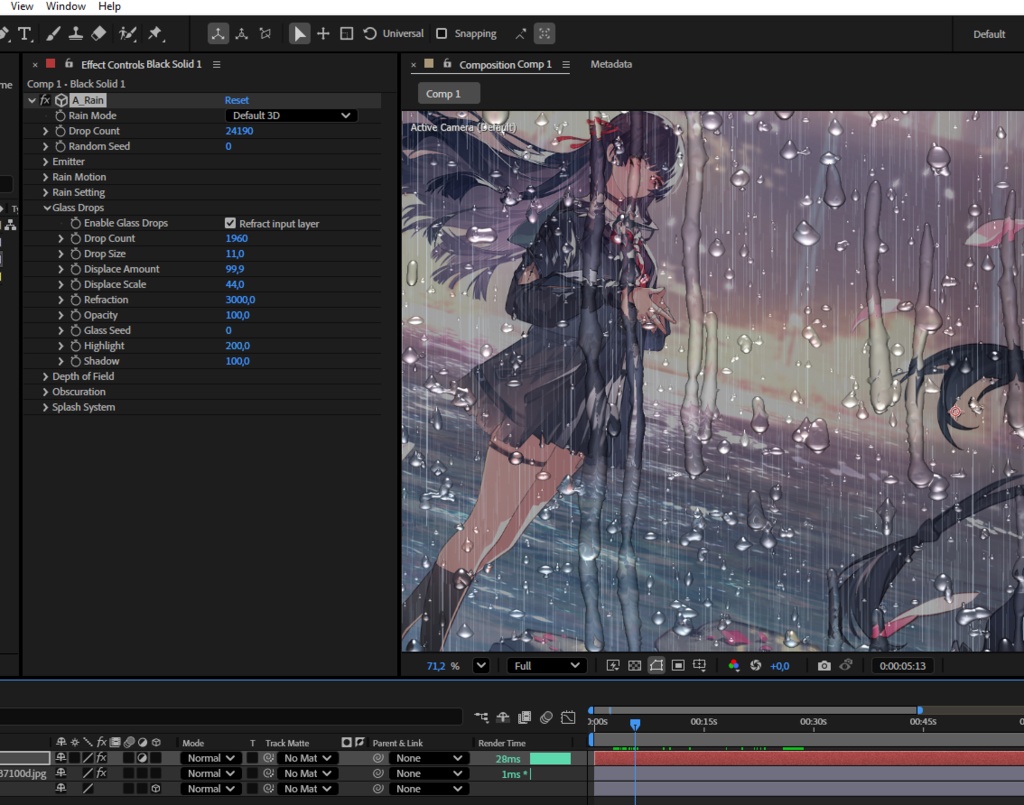Choose the Position move gizmo tool
This screenshot has height=805, width=1024.
pos(323,34)
